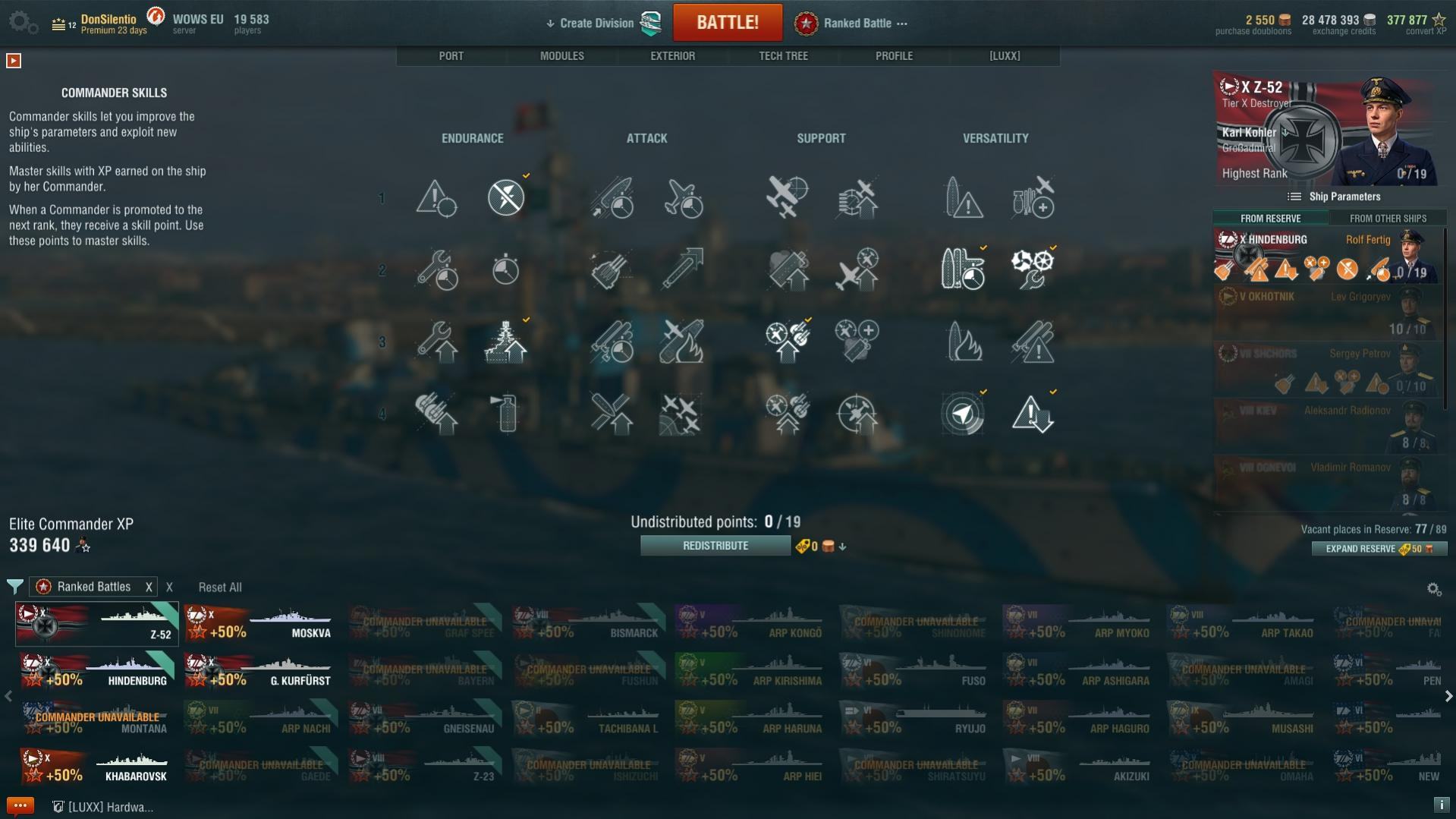Select the first Endurance skill in row one

(x=436, y=198)
